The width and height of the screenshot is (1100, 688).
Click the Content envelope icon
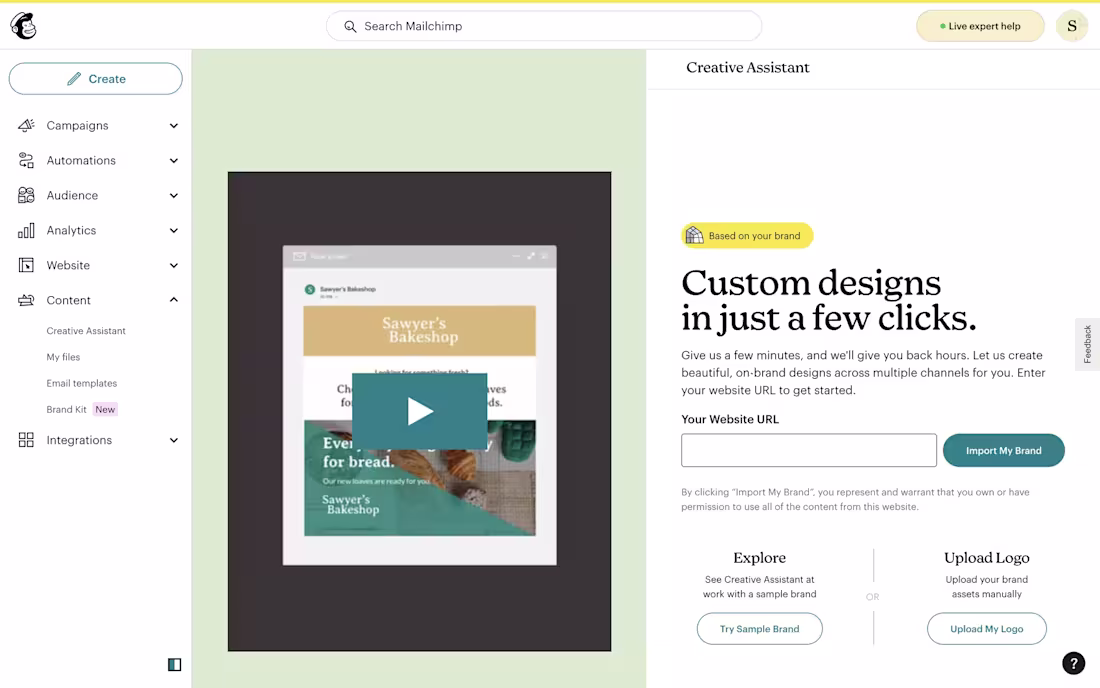26,300
